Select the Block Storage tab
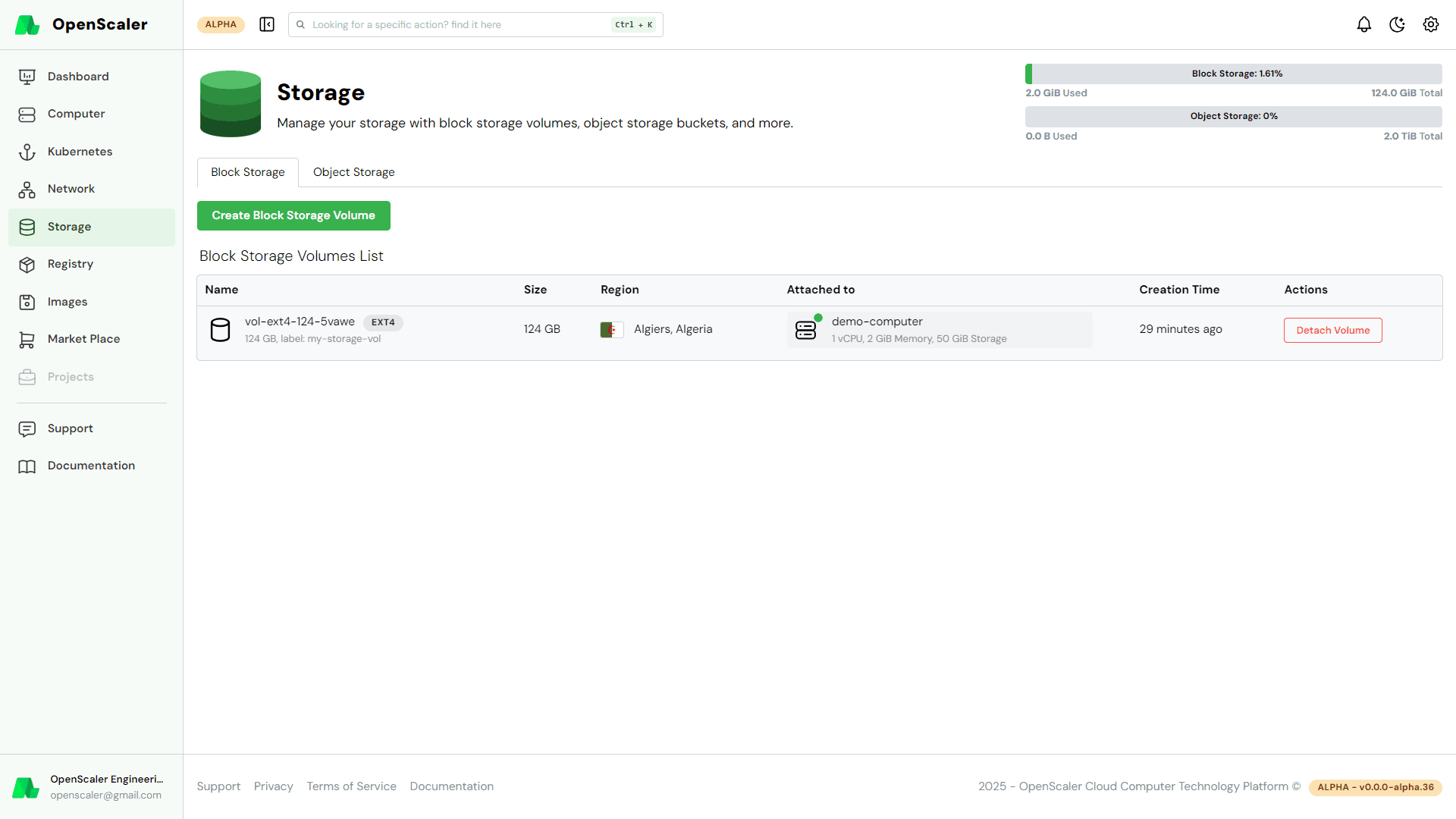 click(248, 172)
